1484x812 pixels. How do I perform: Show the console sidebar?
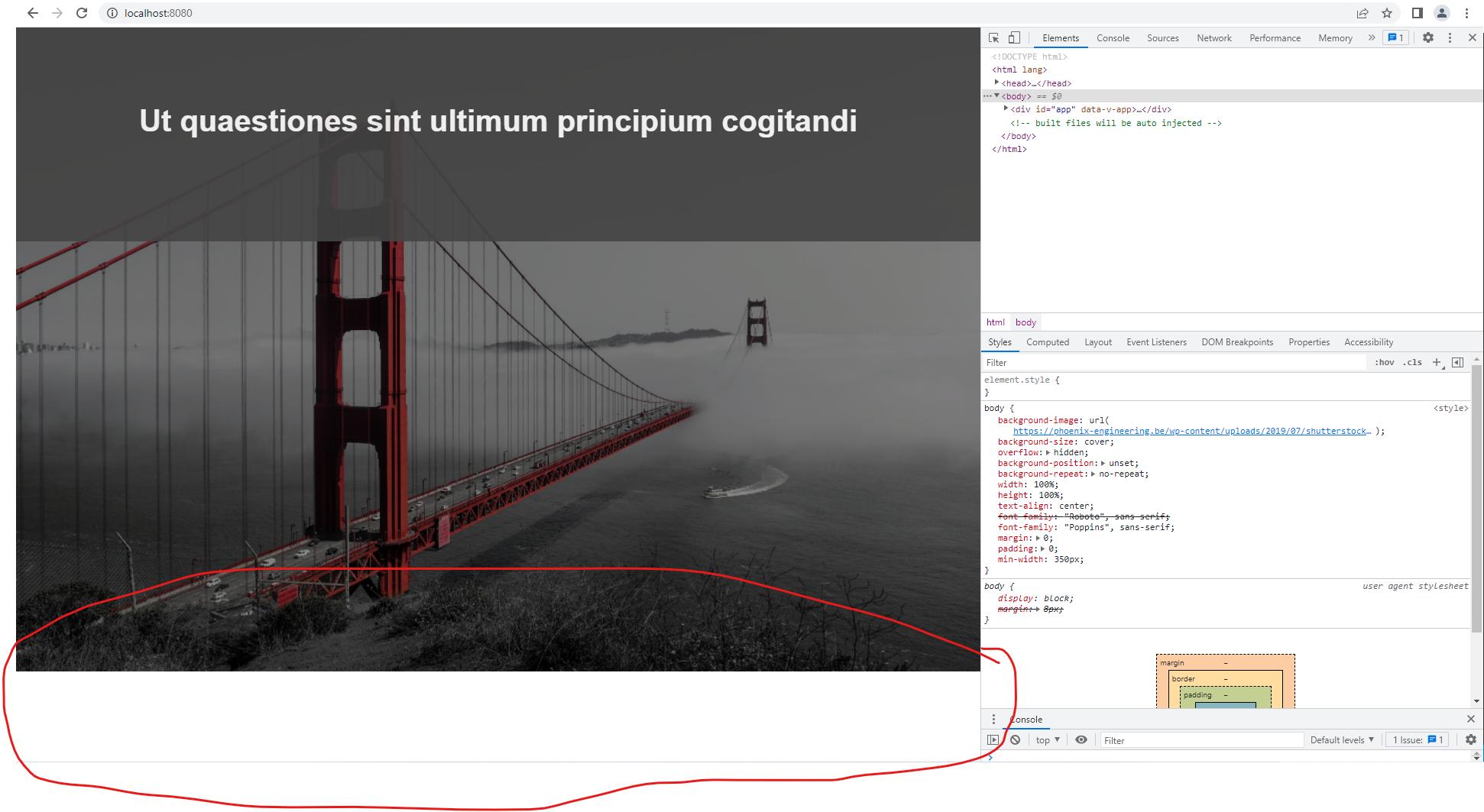[993, 739]
